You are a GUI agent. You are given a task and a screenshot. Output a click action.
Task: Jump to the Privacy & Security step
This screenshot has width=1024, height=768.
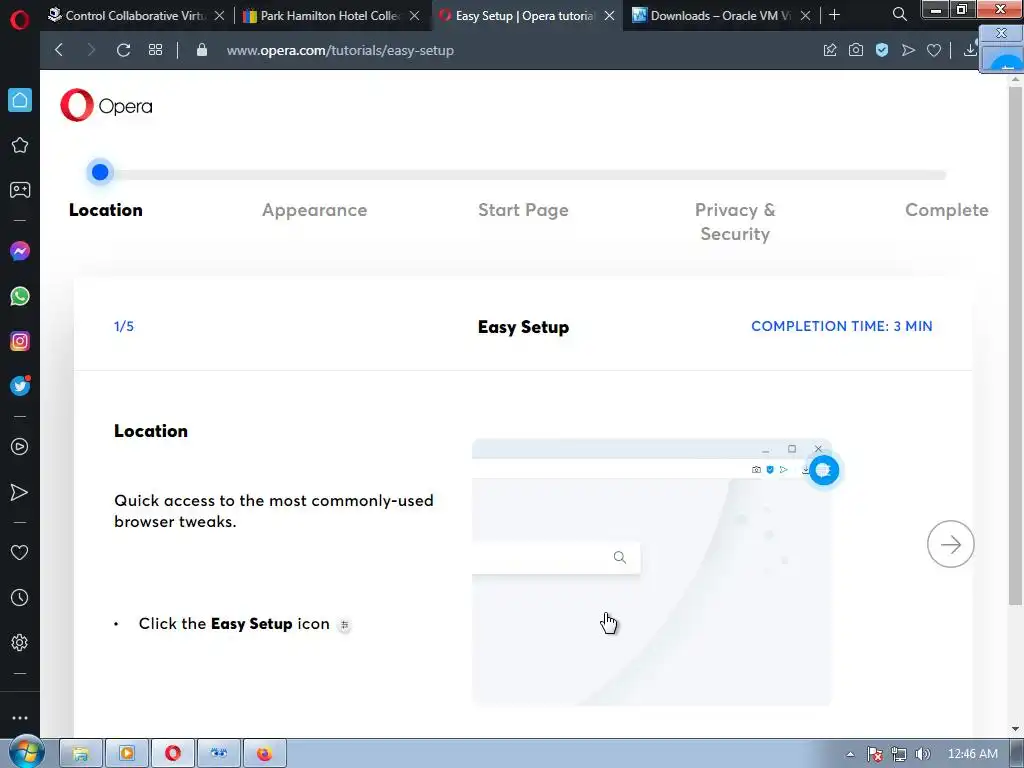pos(735,221)
